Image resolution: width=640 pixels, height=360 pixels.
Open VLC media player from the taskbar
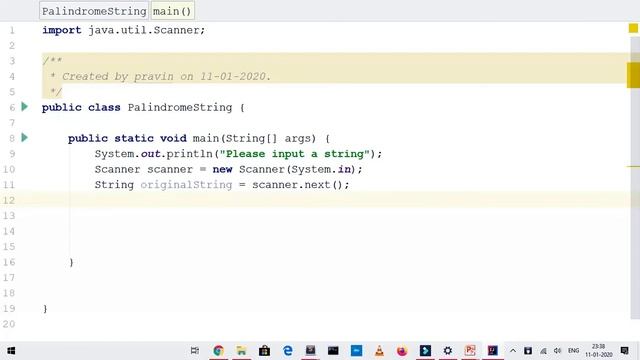(x=379, y=351)
